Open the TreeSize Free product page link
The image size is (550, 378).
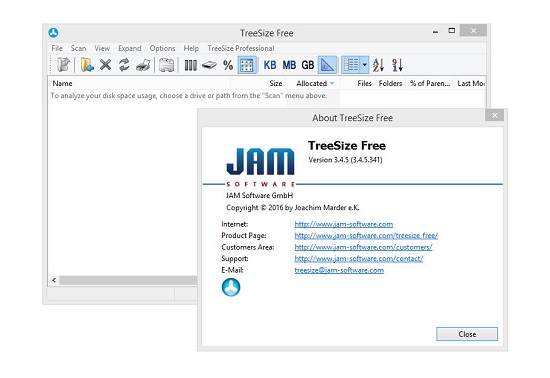(366, 236)
